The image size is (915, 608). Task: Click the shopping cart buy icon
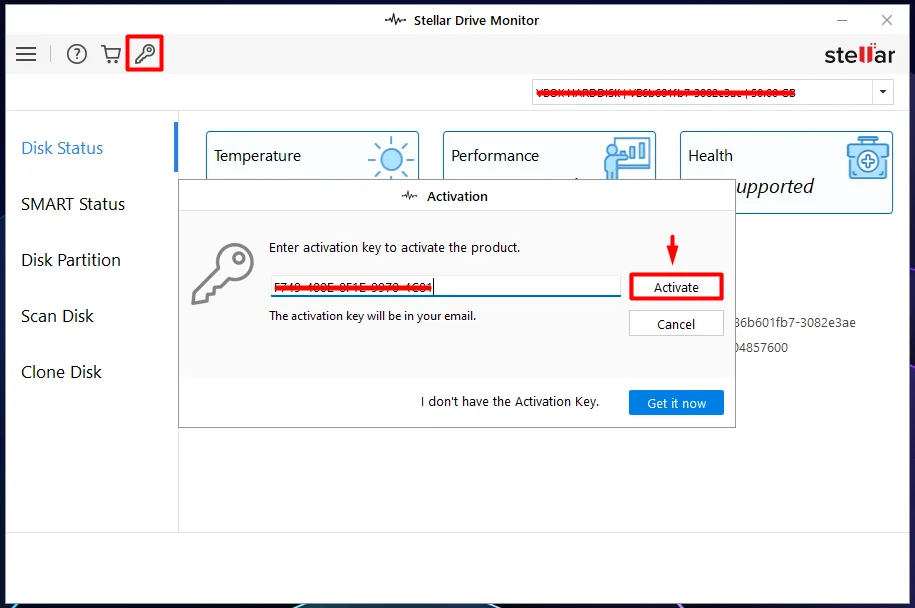tap(111, 54)
